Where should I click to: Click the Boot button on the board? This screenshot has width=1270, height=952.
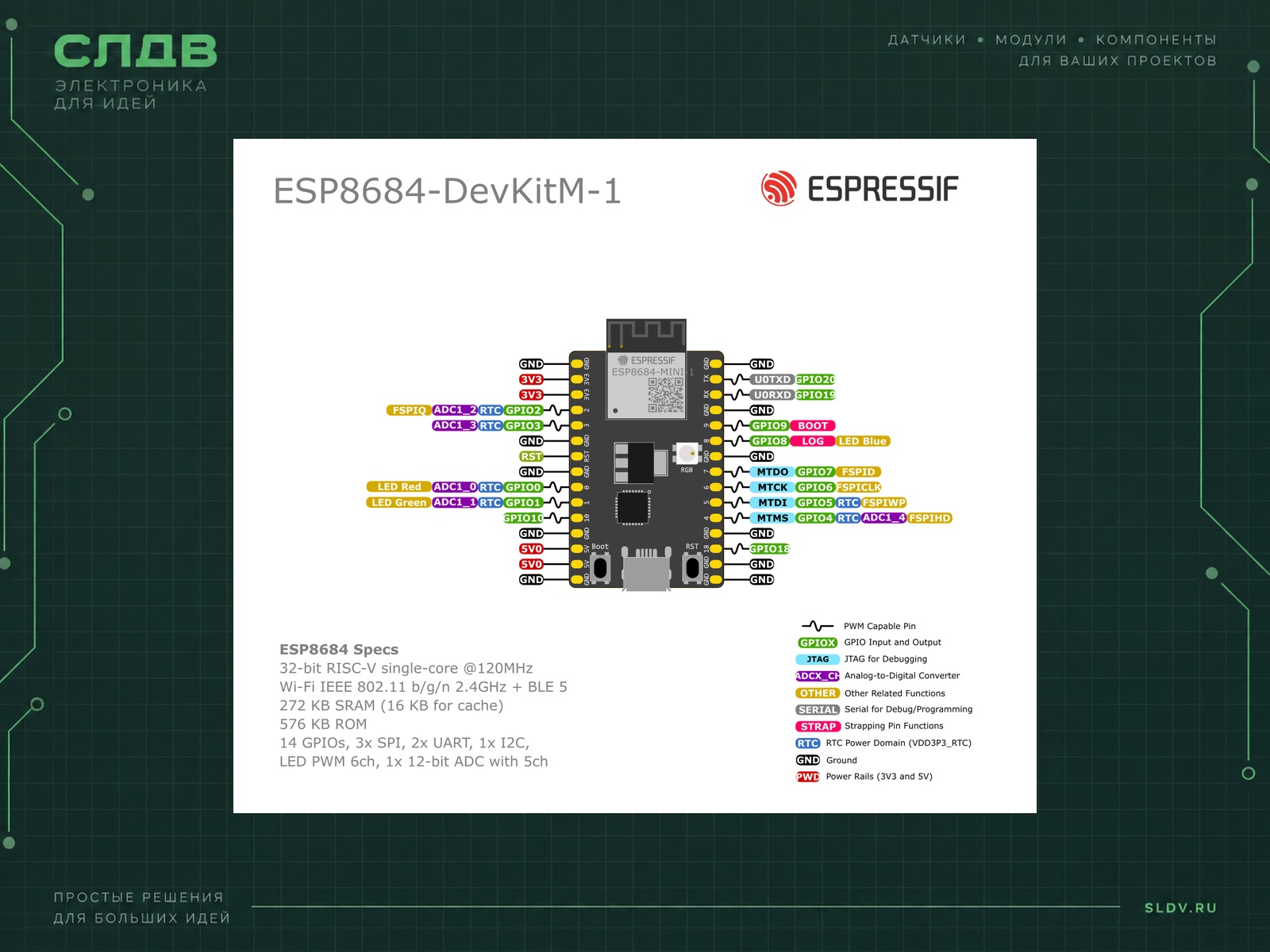pyautogui.click(x=600, y=567)
